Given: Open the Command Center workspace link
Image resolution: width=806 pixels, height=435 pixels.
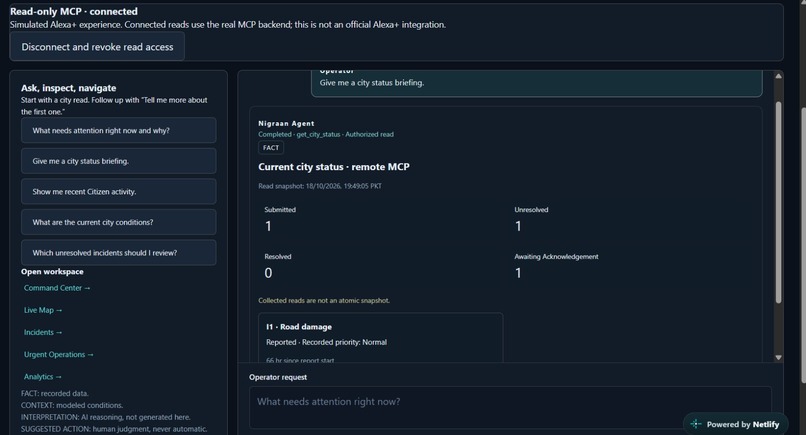Looking at the screenshot, I should click(x=57, y=288).
